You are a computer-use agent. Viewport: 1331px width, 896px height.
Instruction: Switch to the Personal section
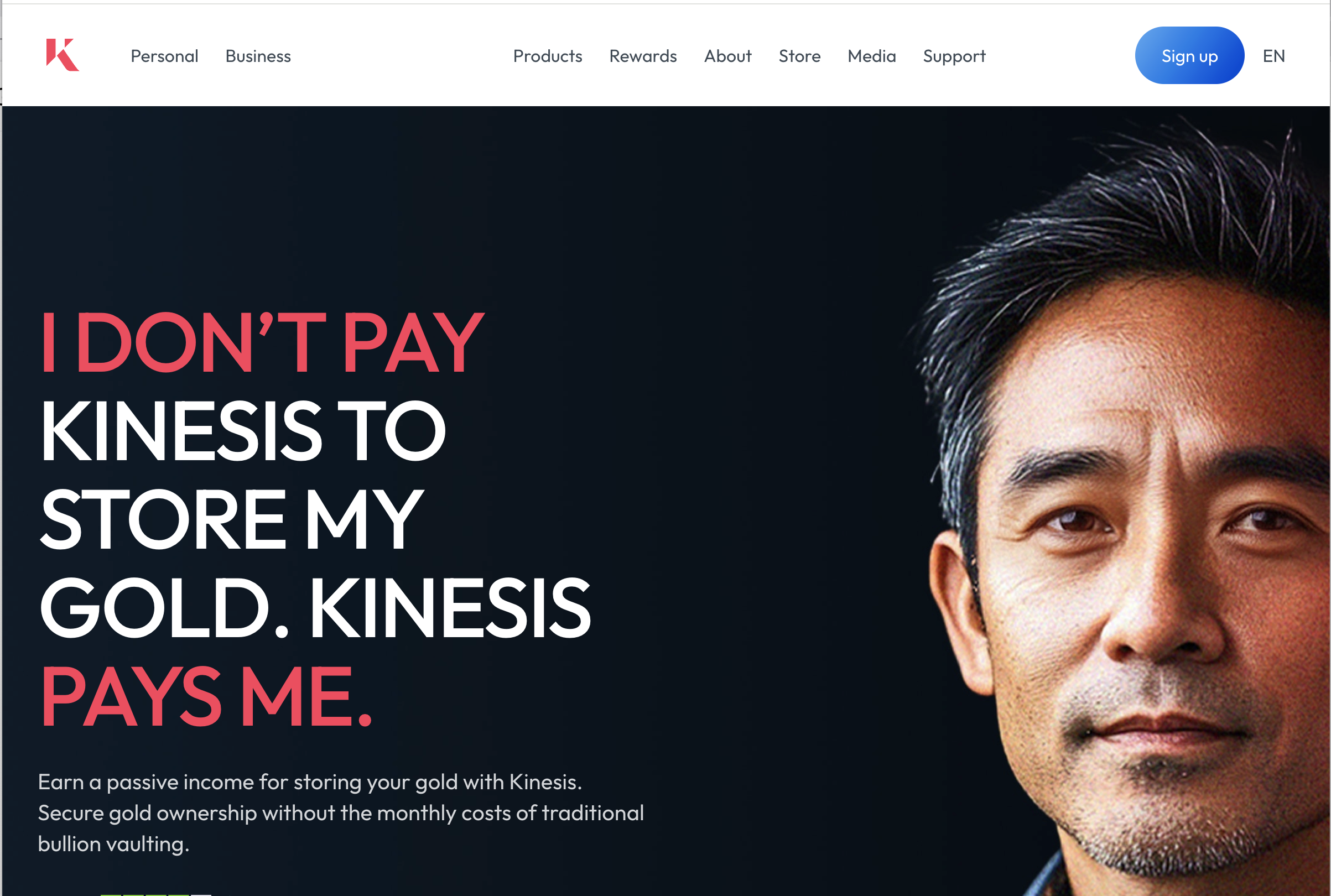(x=165, y=56)
